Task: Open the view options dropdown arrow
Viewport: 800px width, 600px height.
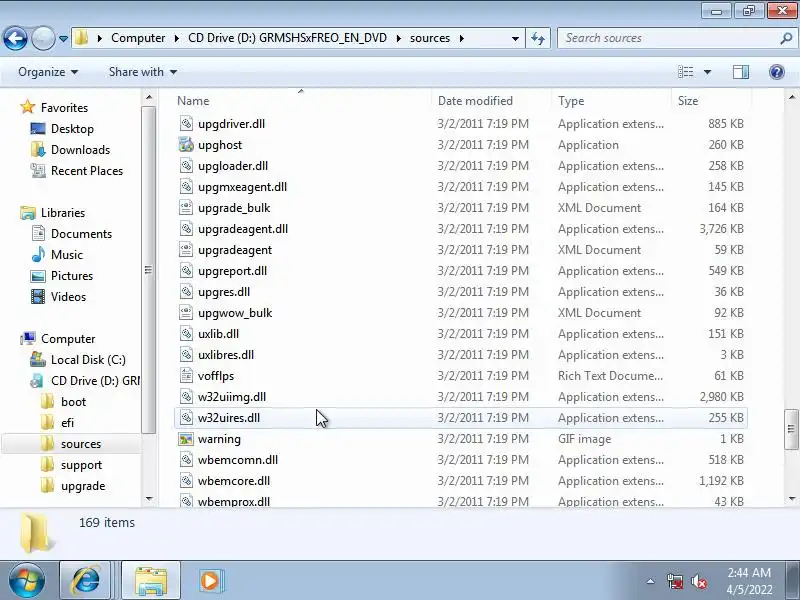Action: point(707,72)
